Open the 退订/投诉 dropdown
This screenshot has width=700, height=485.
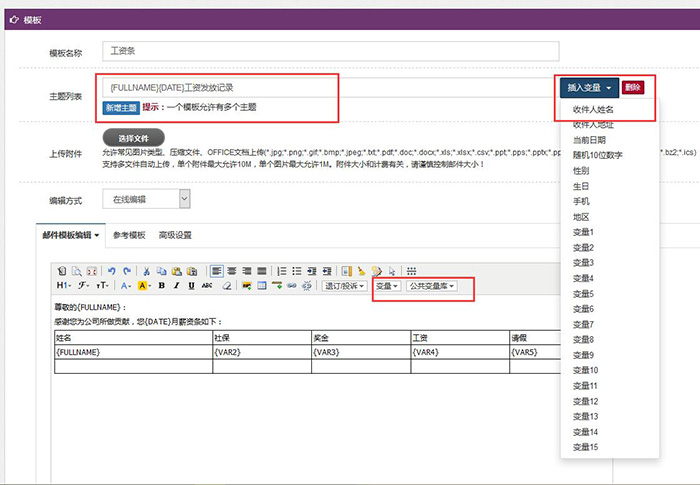[x=343, y=286]
